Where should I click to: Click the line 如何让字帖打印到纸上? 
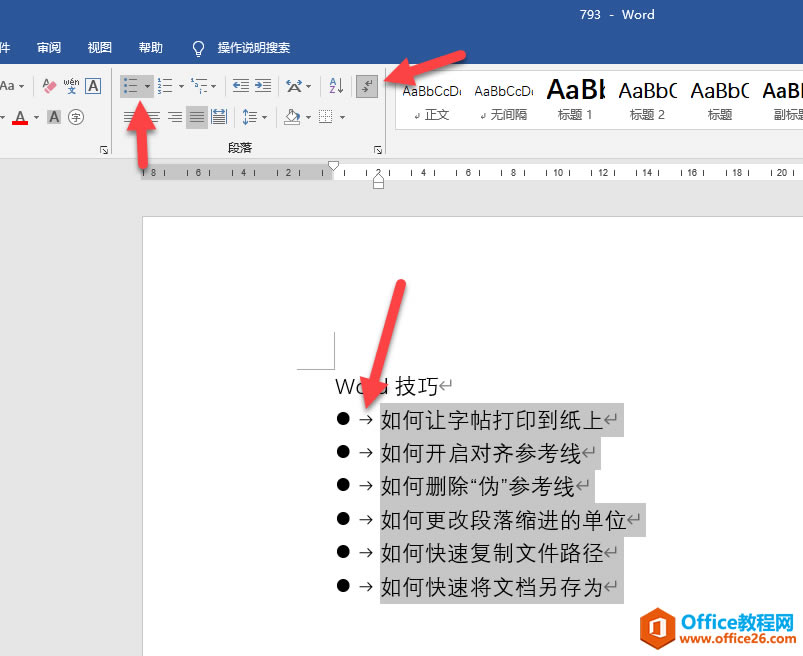coord(492,420)
